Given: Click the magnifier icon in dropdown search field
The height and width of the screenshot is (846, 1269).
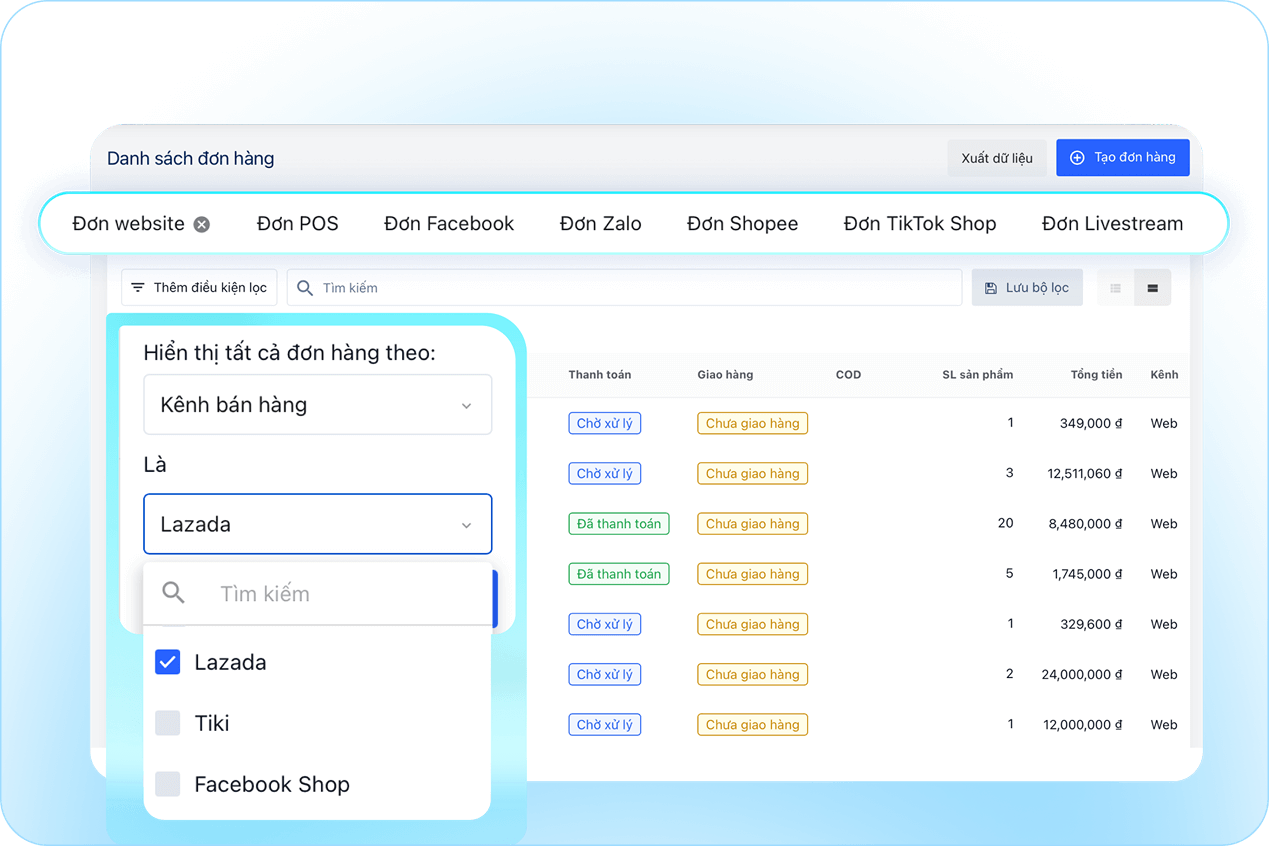Looking at the screenshot, I should coord(172,592).
